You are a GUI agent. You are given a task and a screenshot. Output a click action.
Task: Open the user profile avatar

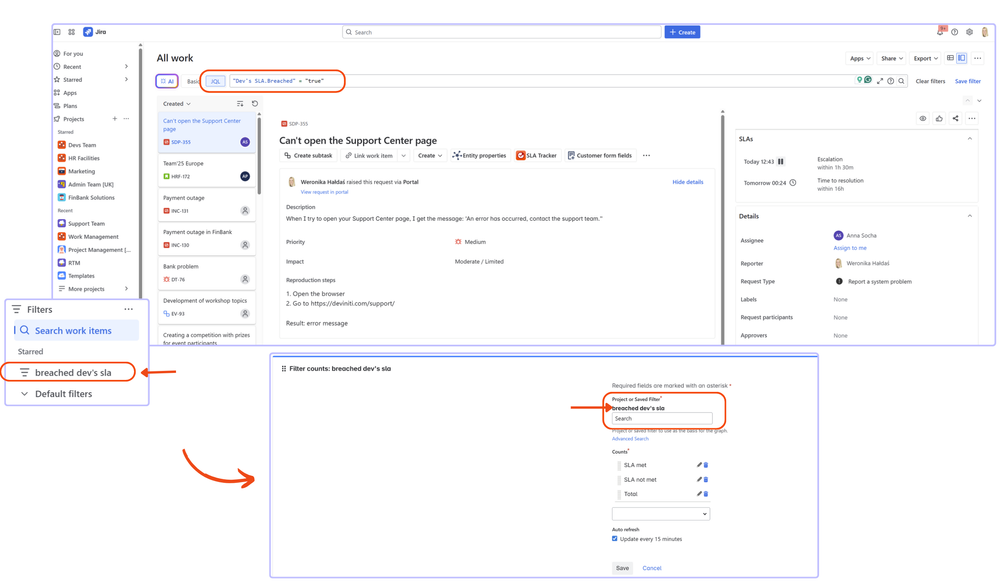985,32
